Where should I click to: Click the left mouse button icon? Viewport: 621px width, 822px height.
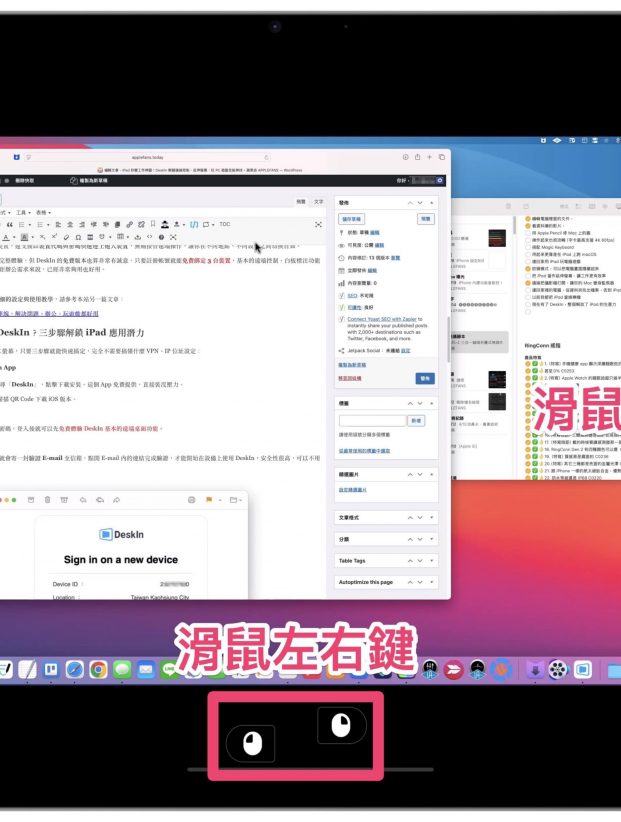tap(250, 742)
